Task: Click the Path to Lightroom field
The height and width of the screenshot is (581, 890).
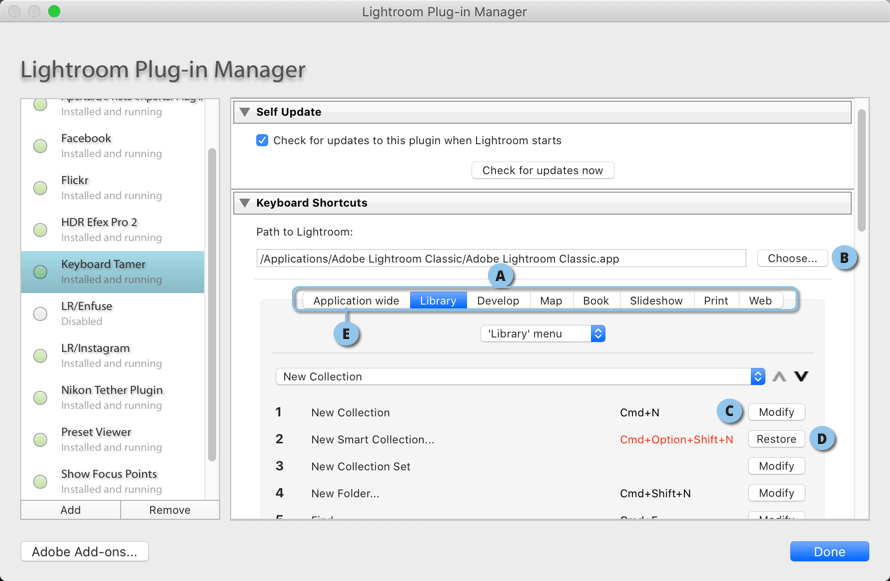Action: coord(501,258)
